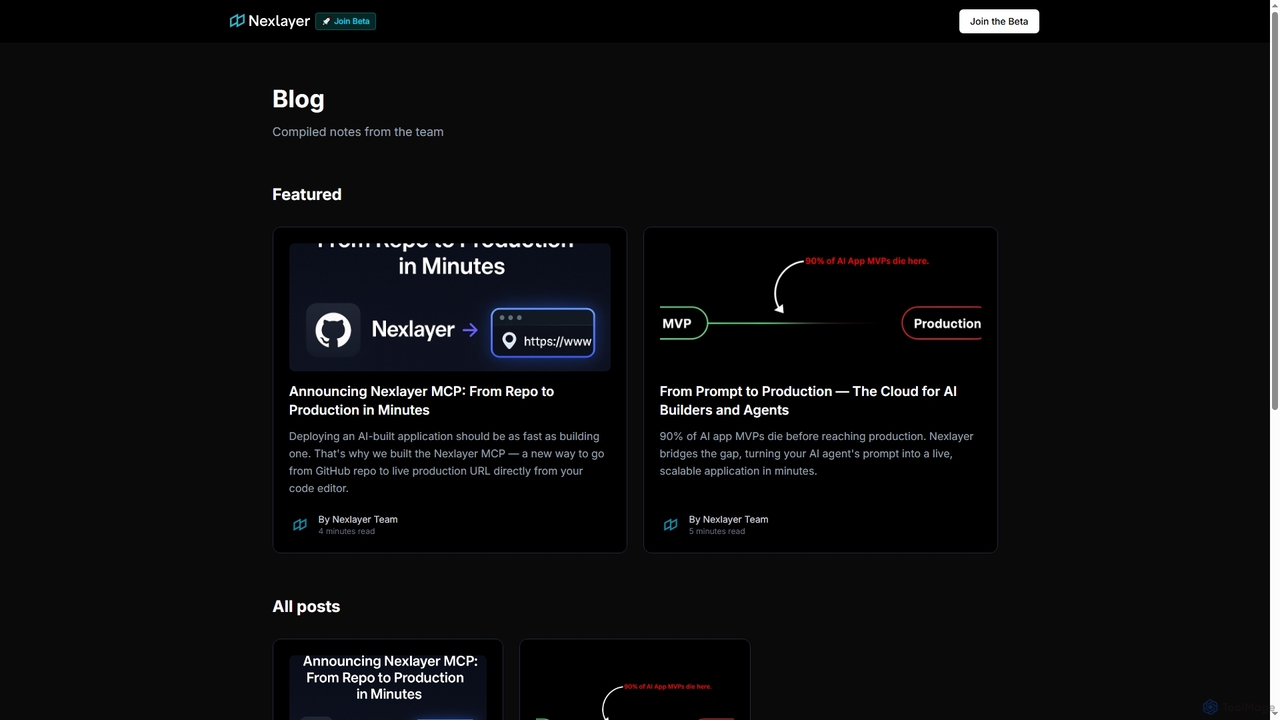Open MCP post thumbnail under All posts

coord(388,687)
